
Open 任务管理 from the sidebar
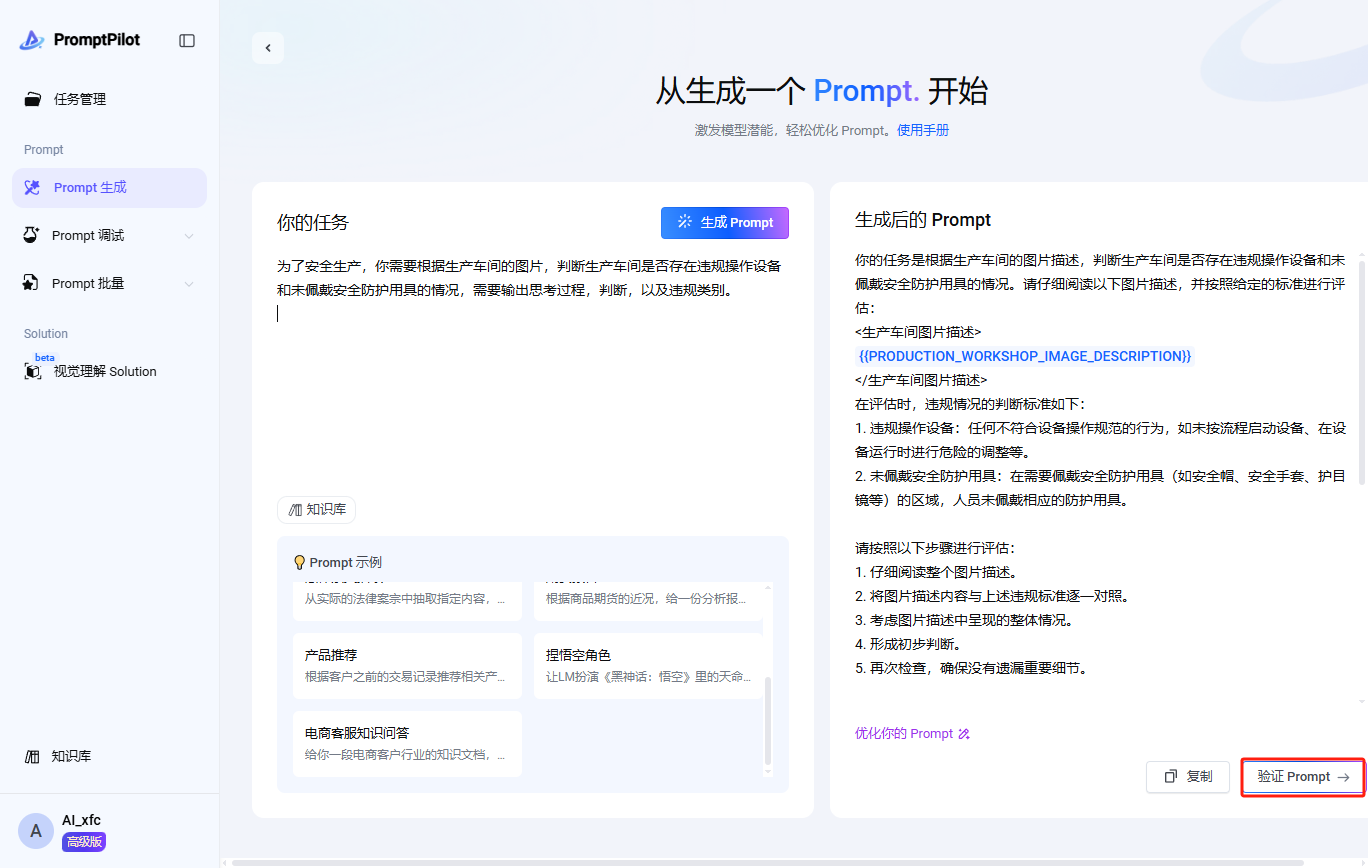(x=79, y=99)
